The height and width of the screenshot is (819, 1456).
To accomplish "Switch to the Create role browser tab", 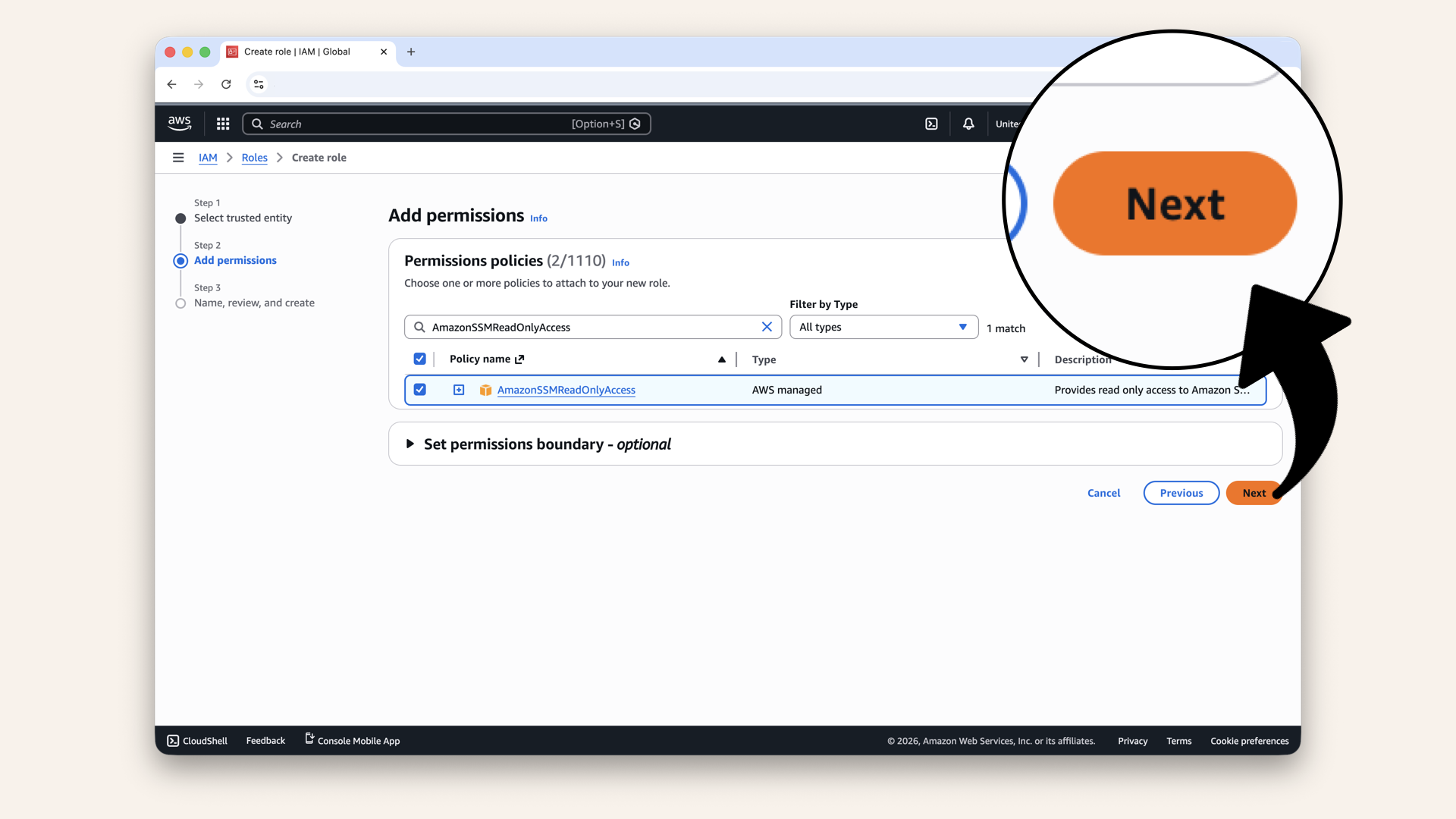I will [x=297, y=52].
